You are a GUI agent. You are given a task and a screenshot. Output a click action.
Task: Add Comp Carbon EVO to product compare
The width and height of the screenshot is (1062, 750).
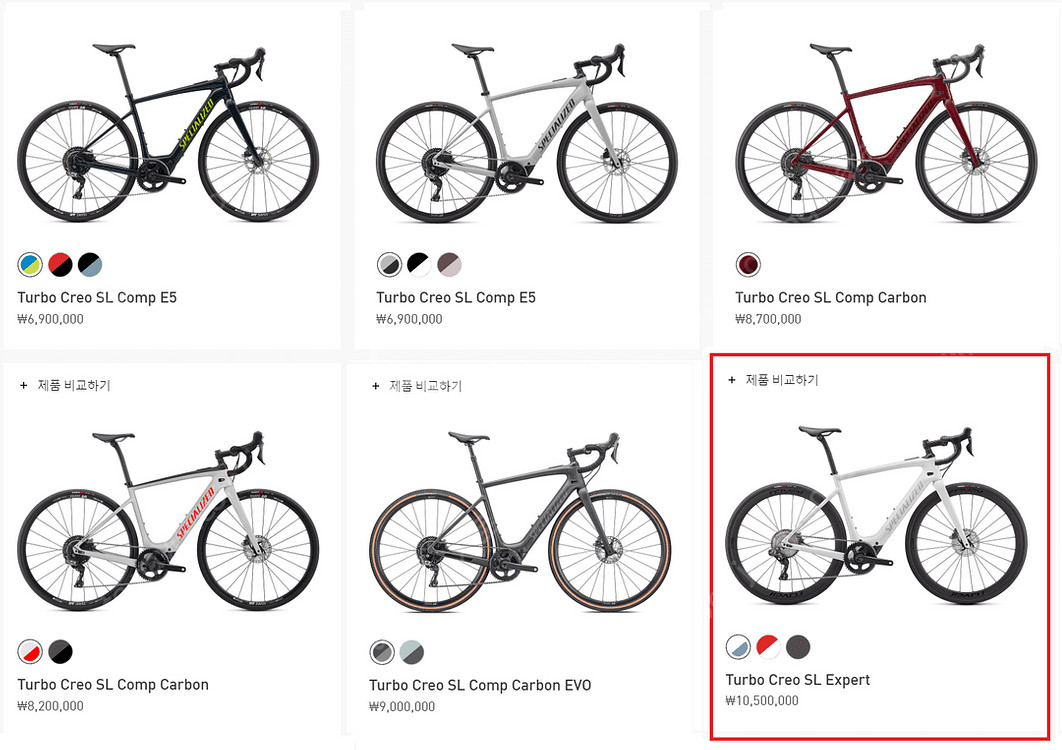[417, 386]
